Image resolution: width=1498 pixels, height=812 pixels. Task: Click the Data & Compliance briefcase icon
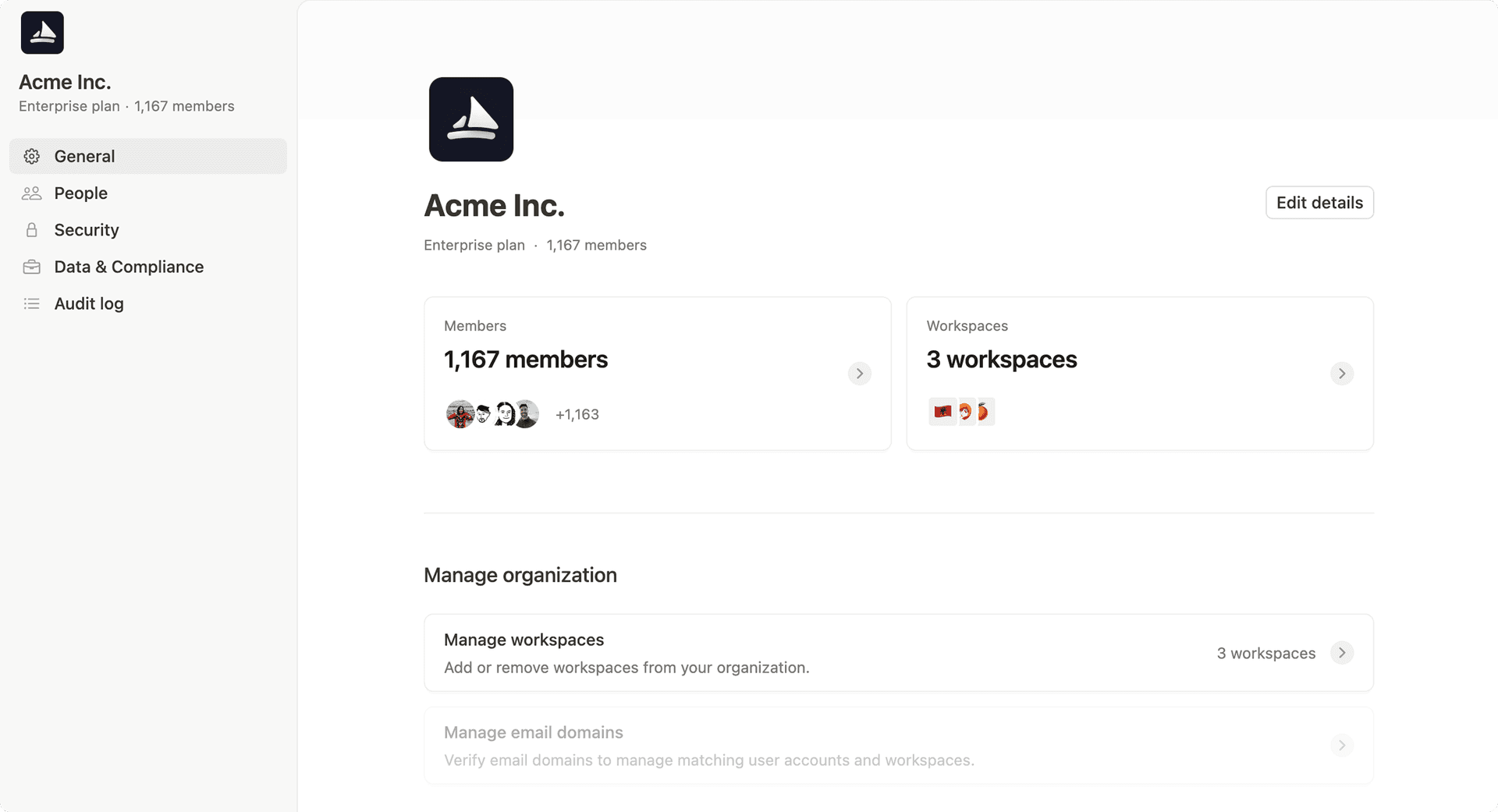coord(31,267)
